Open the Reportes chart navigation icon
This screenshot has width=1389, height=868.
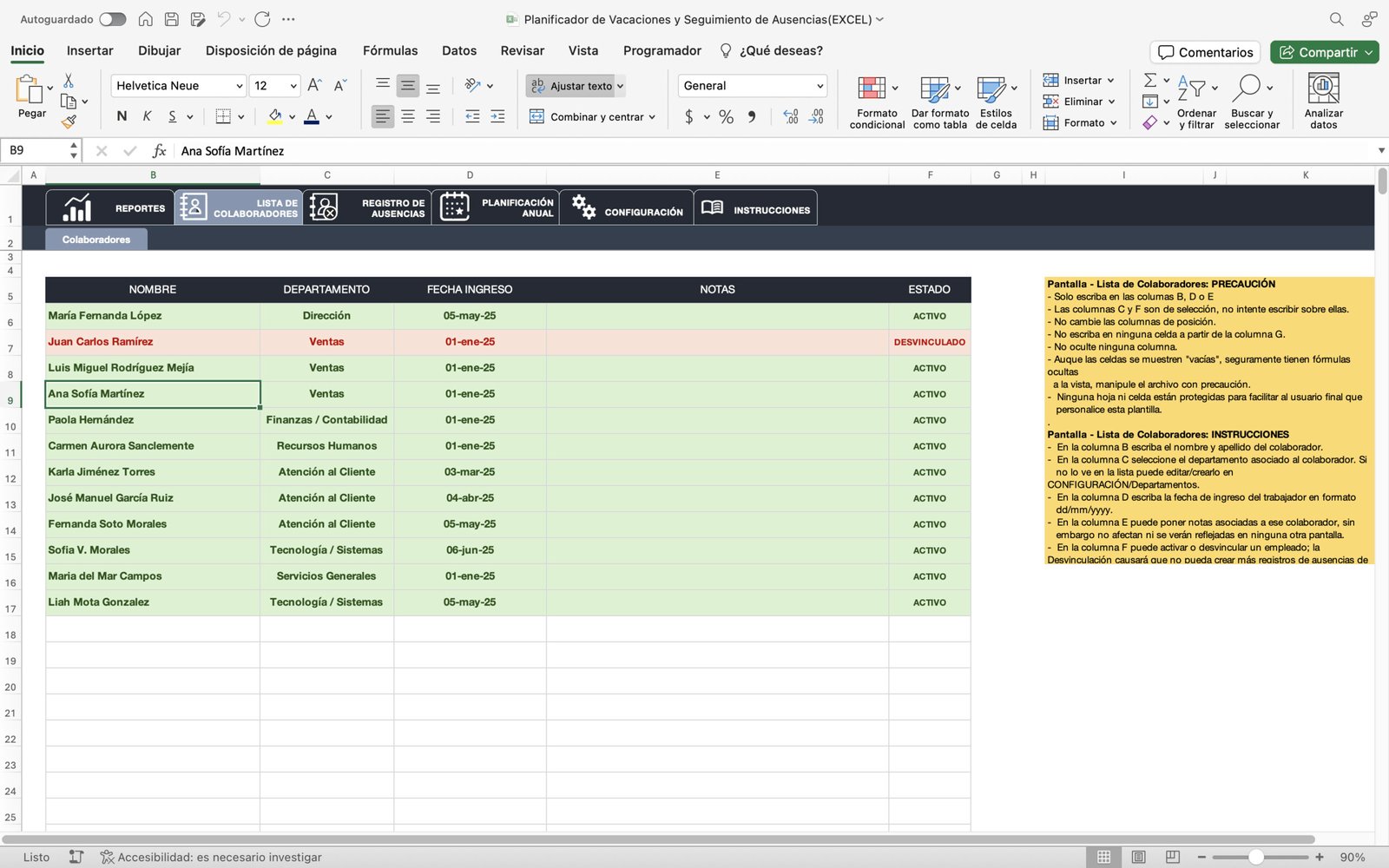tap(77, 208)
